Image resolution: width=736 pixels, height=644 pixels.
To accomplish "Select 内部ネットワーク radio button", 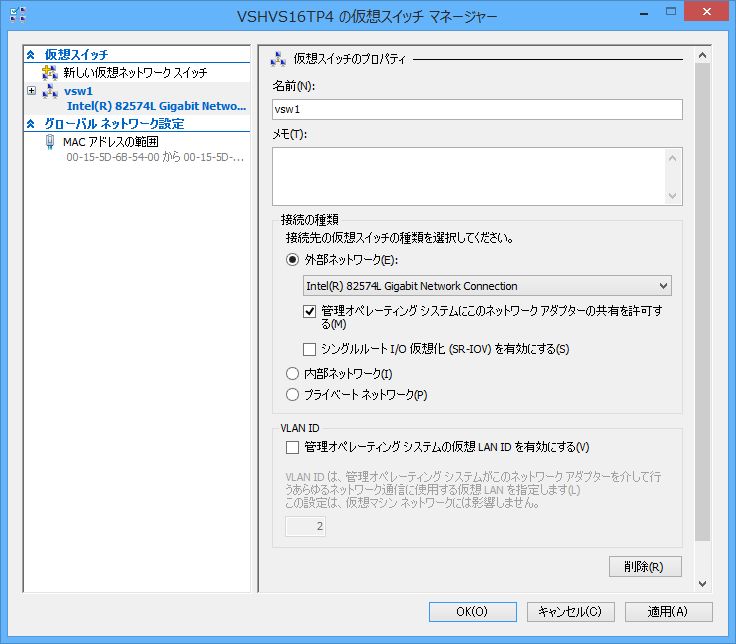I will [292, 374].
